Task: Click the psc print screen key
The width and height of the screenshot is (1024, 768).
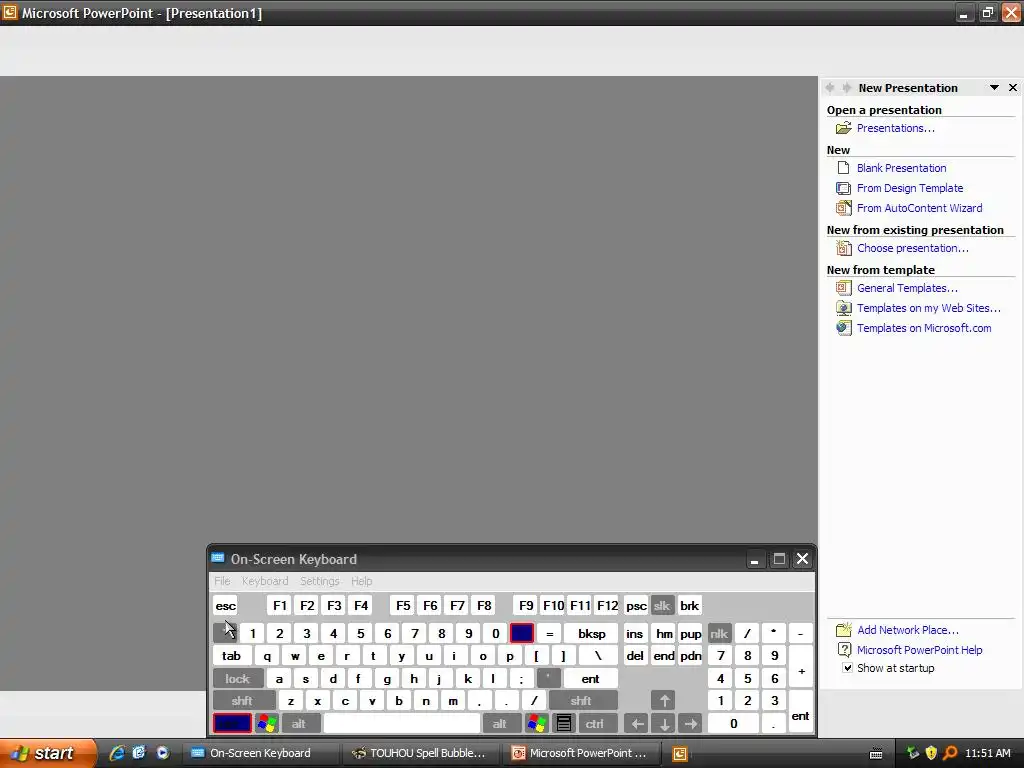Action: 636,605
